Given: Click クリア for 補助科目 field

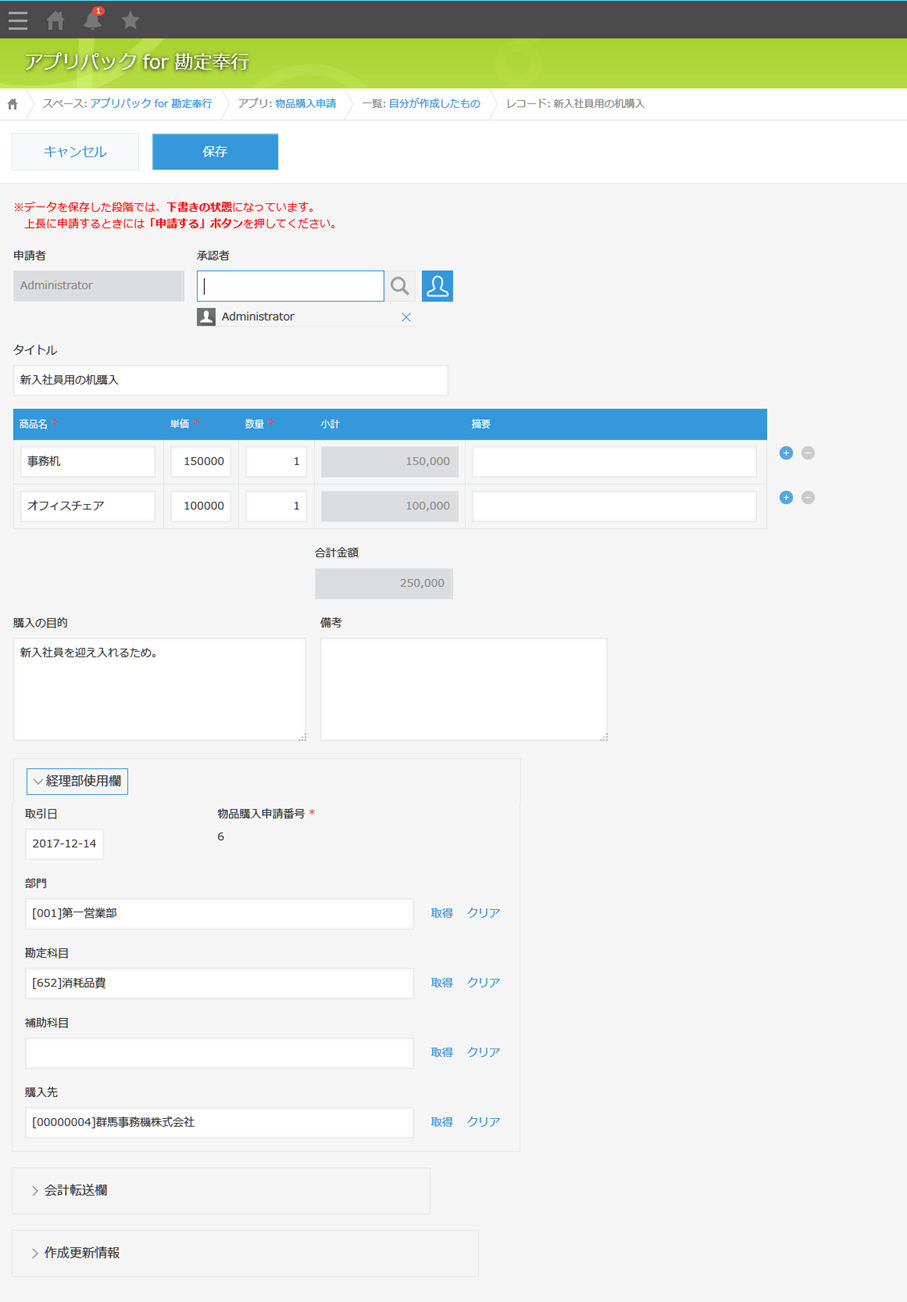Looking at the screenshot, I should pos(484,1052).
